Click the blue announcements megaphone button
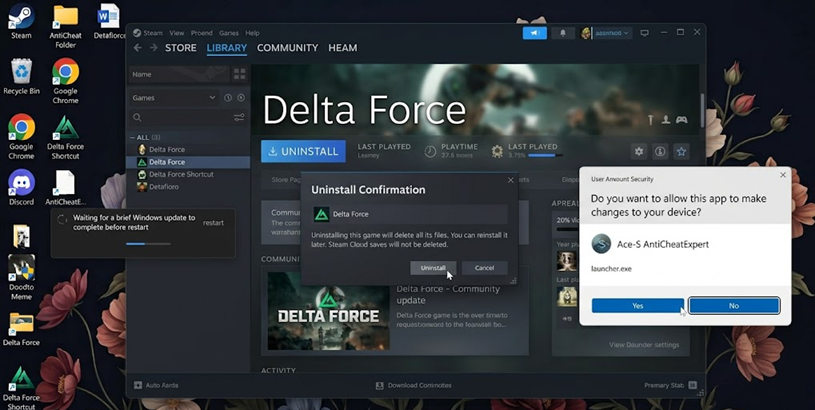The image size is (815, 410). (534, 33)
